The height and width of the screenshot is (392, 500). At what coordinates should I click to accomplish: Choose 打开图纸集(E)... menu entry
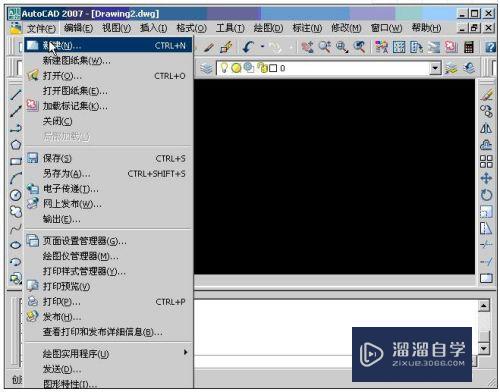click(108, 91)
